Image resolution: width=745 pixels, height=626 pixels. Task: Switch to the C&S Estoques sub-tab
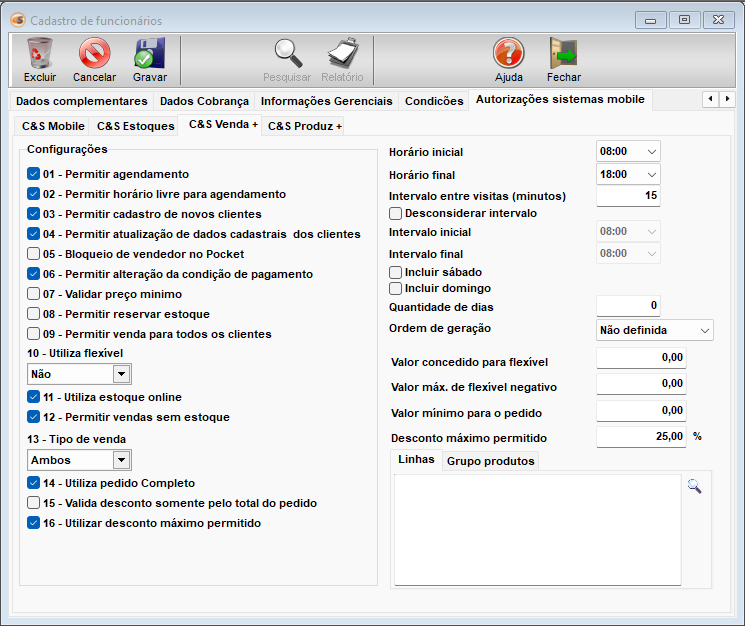[x=135, y=126]
